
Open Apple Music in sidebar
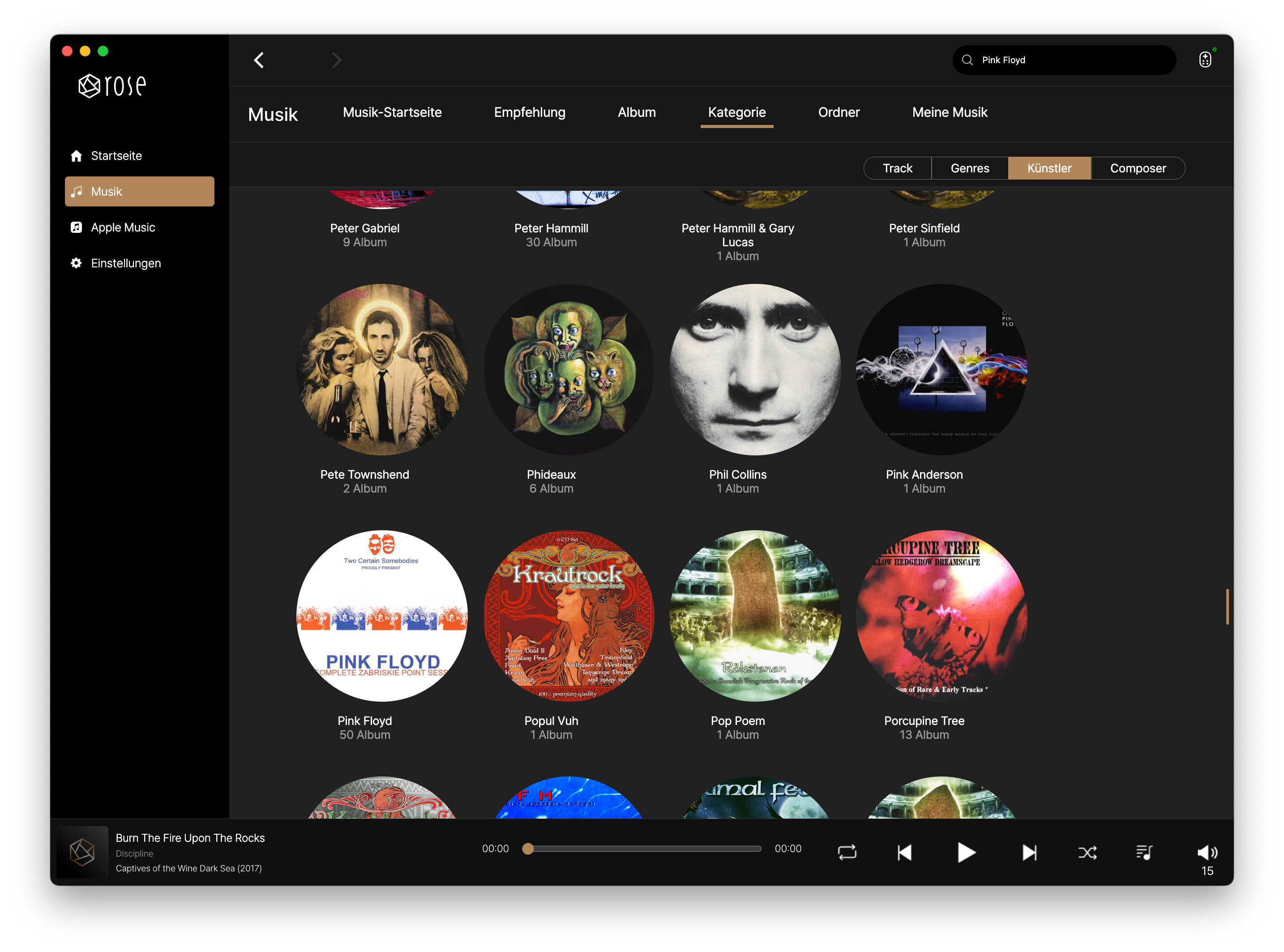pyautogui.click(x=139, y=227)
